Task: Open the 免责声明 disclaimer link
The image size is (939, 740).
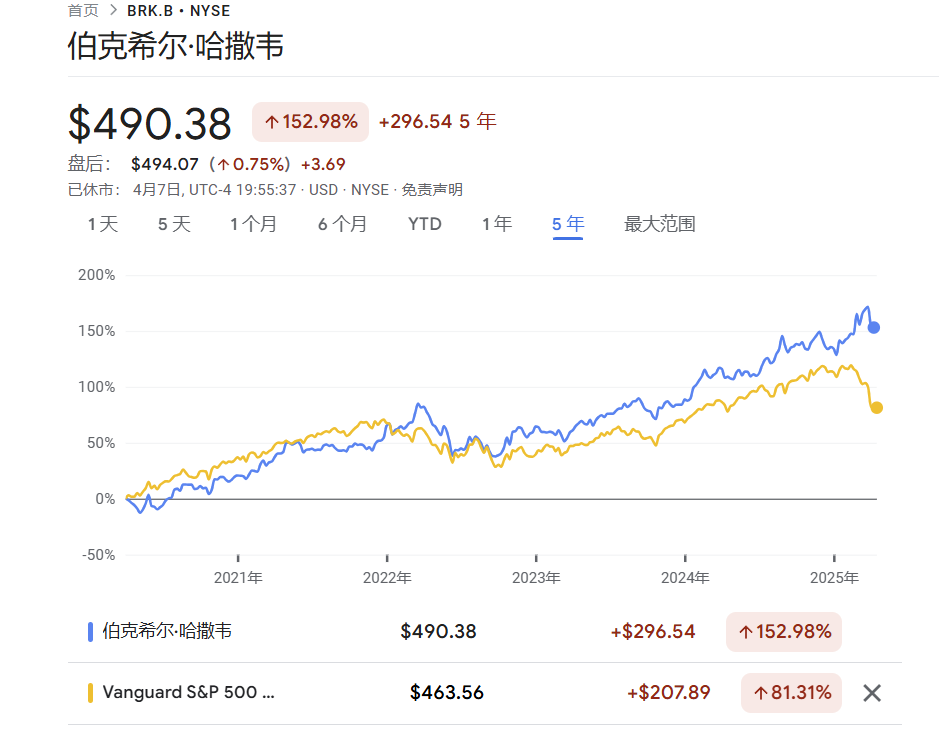Action: point(432,190)
